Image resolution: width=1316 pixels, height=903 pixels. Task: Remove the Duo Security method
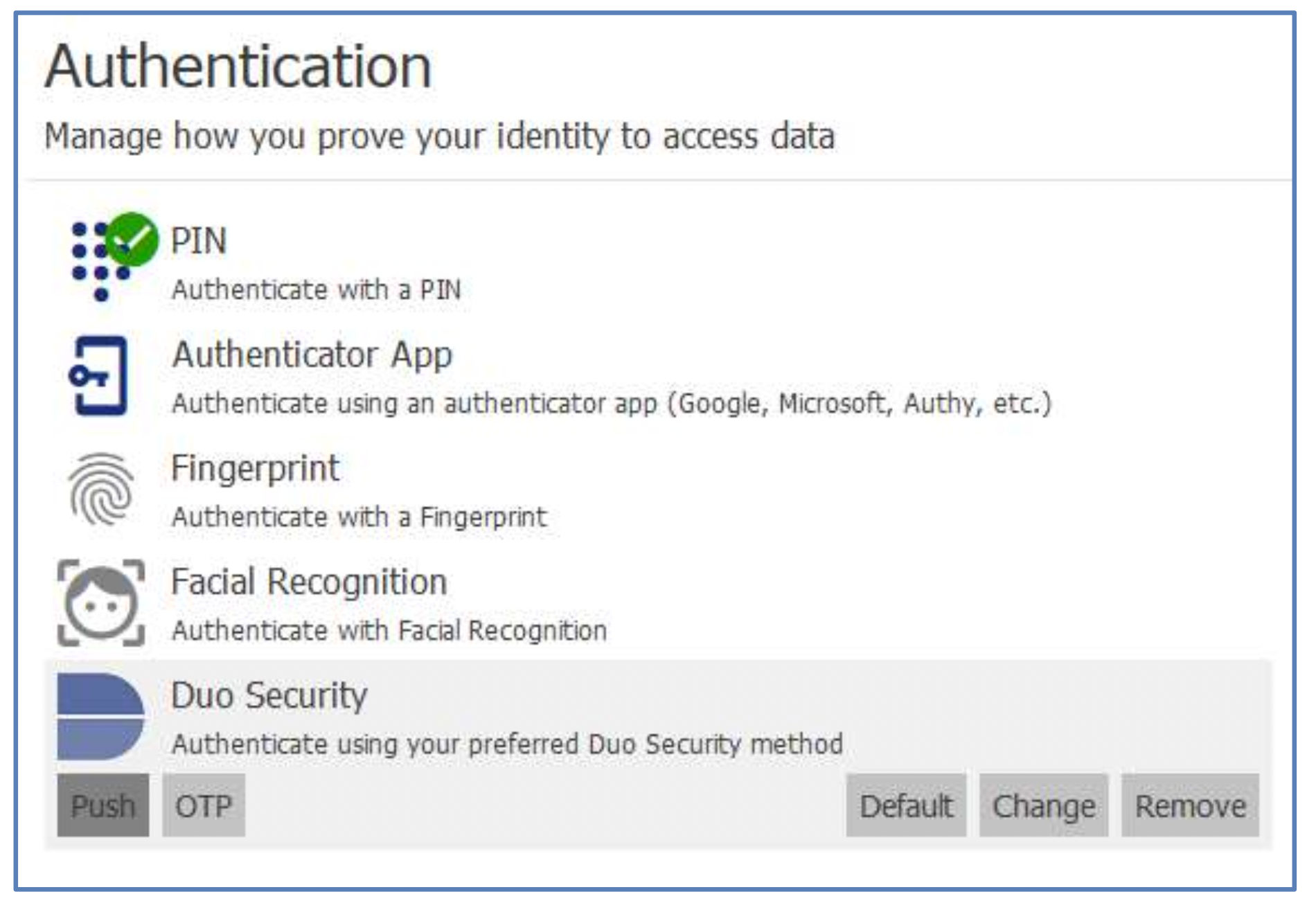click(1190, 806)
